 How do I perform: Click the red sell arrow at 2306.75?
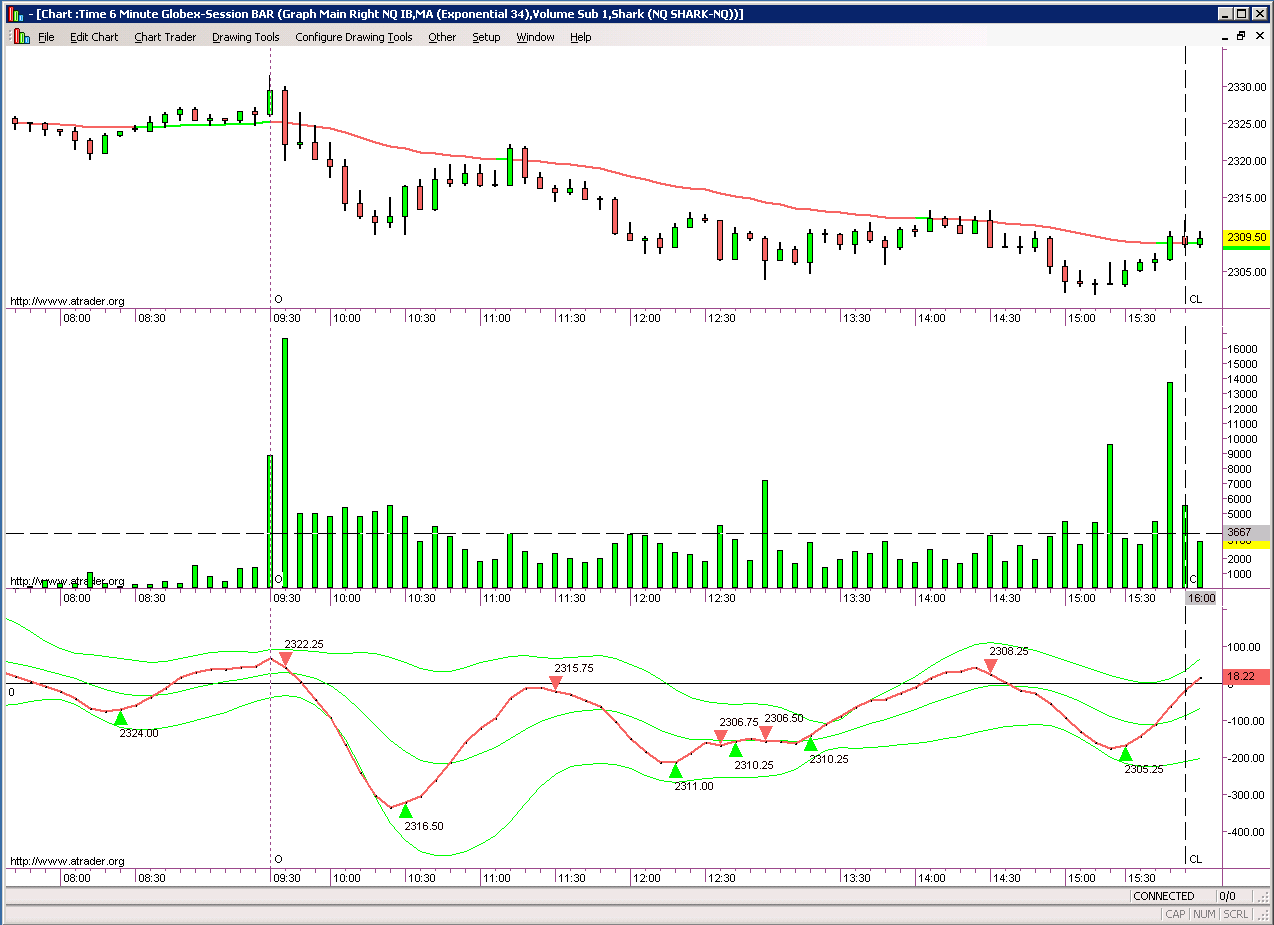click(x=720, y=737)
